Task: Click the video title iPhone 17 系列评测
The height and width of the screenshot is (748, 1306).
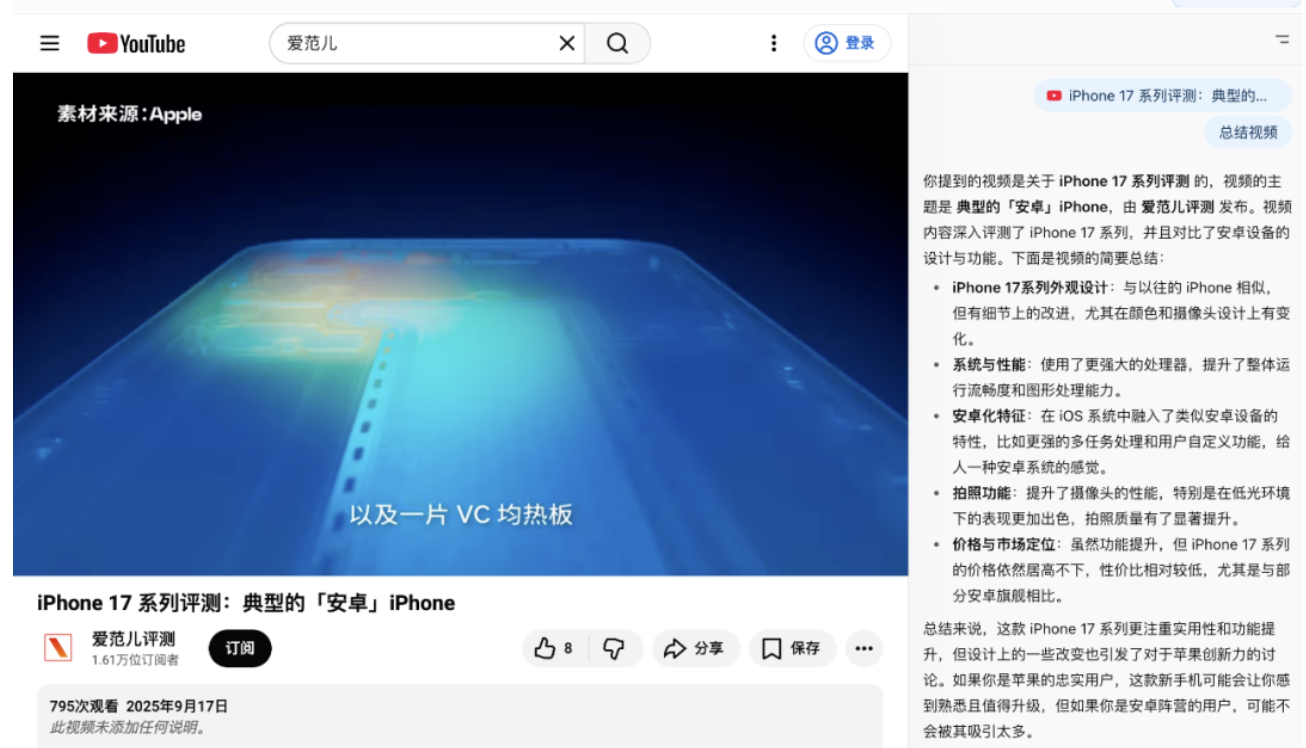Action: (x=246, y=603)
